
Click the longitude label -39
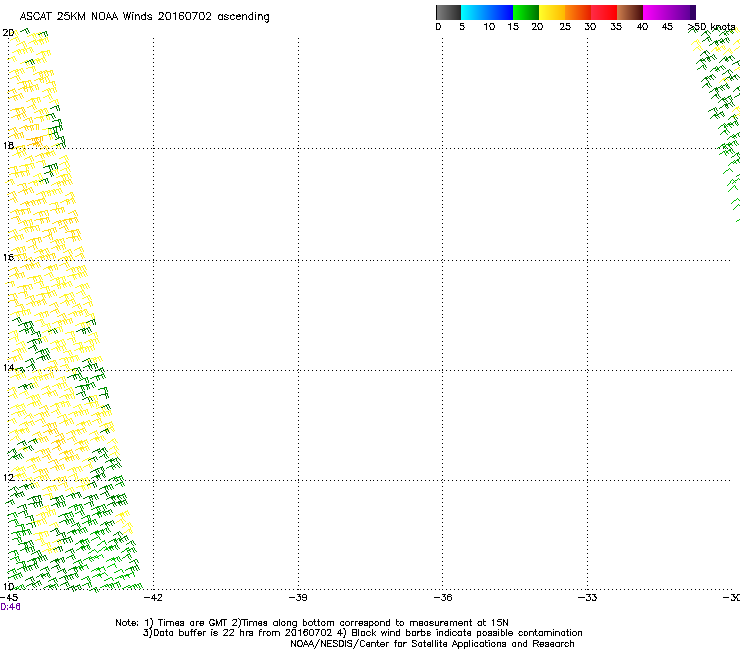point(298,598)
